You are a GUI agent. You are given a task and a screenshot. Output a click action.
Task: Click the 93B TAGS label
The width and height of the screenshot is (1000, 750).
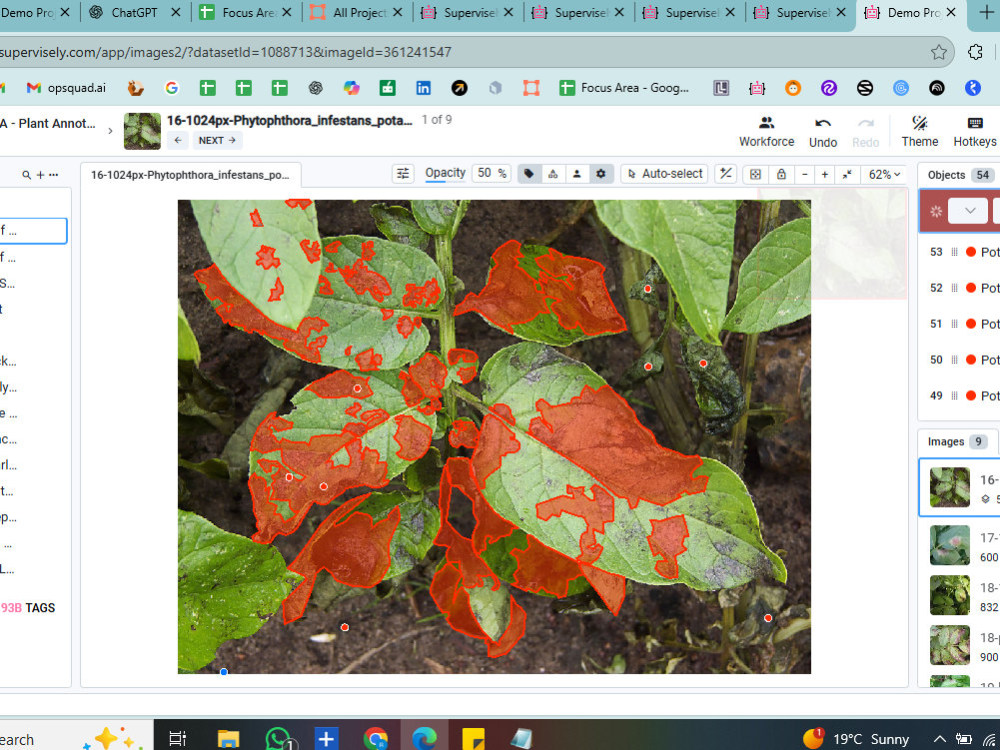pos(28,608)
